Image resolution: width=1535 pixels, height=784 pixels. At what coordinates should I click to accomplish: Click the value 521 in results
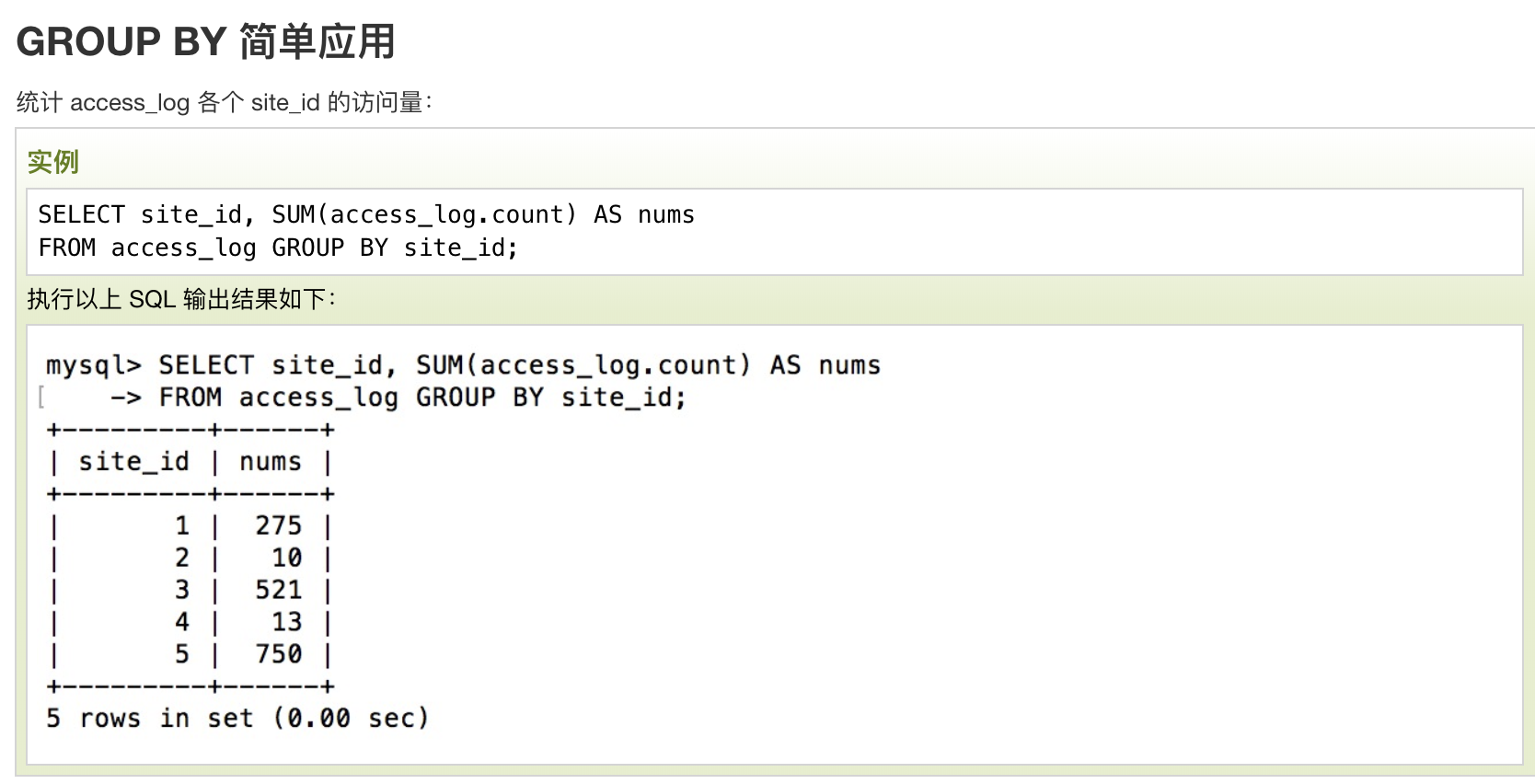[278, 590]
